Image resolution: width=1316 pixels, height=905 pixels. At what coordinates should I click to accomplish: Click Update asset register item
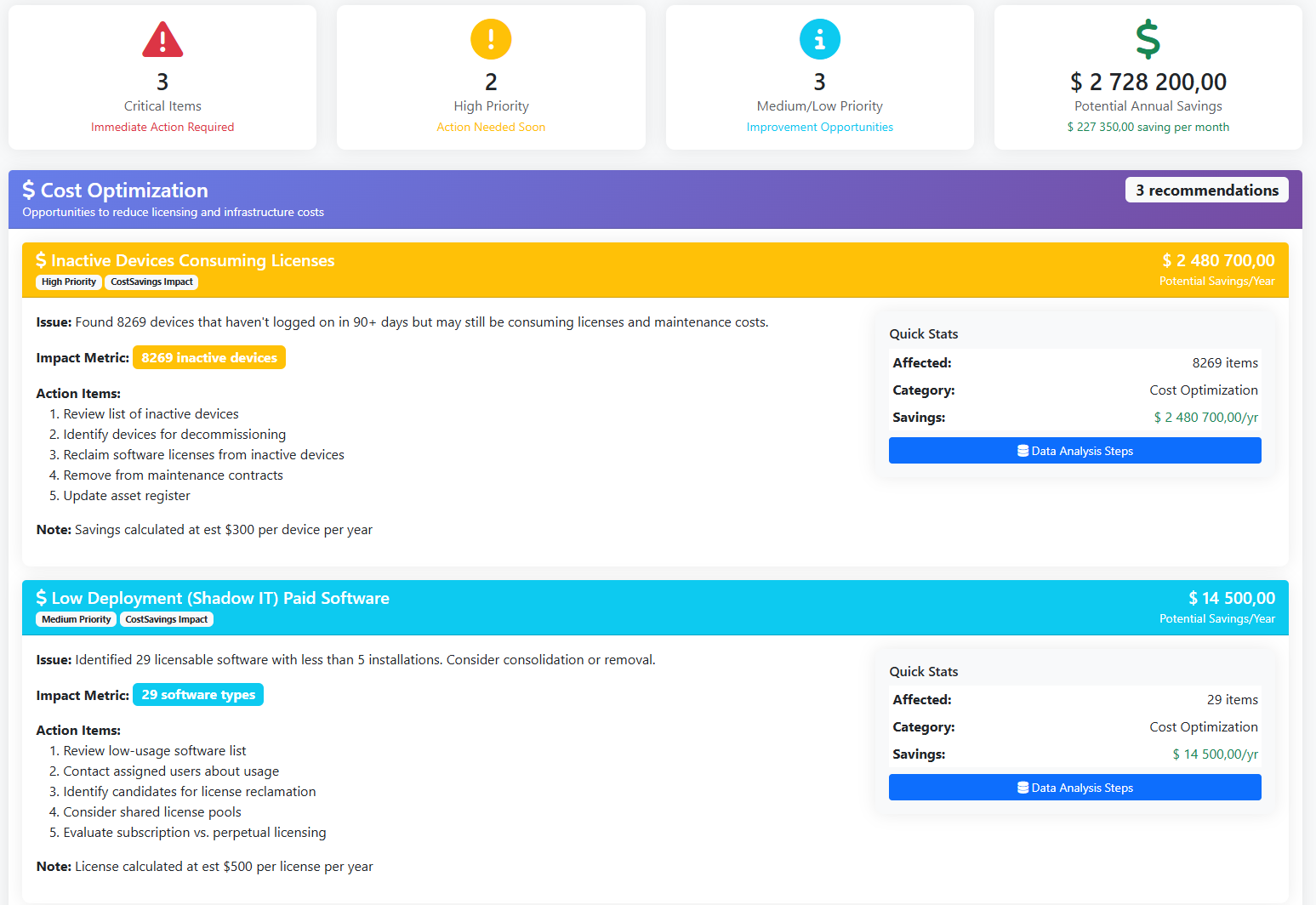(x=127, y=496)
